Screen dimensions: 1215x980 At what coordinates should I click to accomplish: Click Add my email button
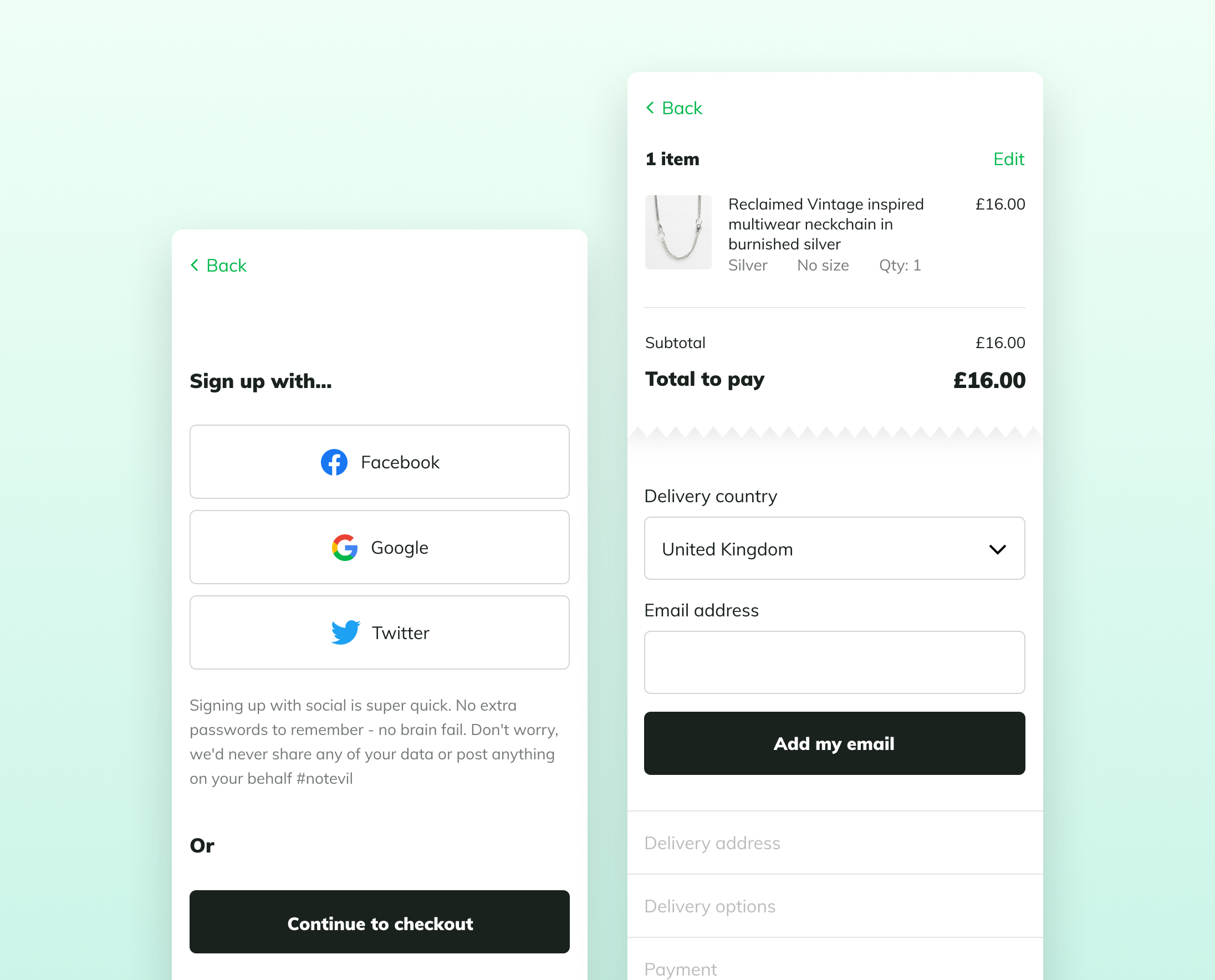pos(834,743)
